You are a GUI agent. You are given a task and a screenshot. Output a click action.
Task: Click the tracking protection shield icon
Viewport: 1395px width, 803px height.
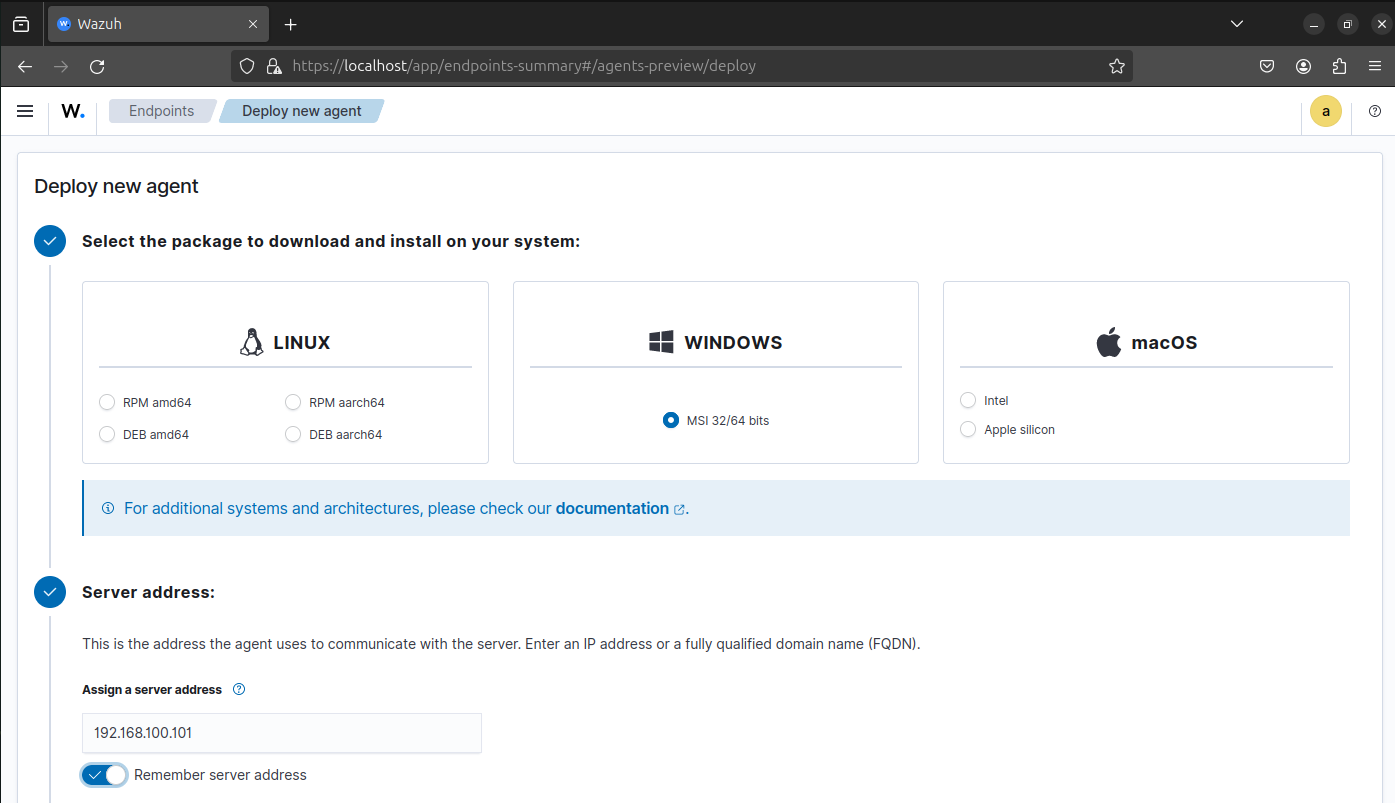tap(248, 66)
